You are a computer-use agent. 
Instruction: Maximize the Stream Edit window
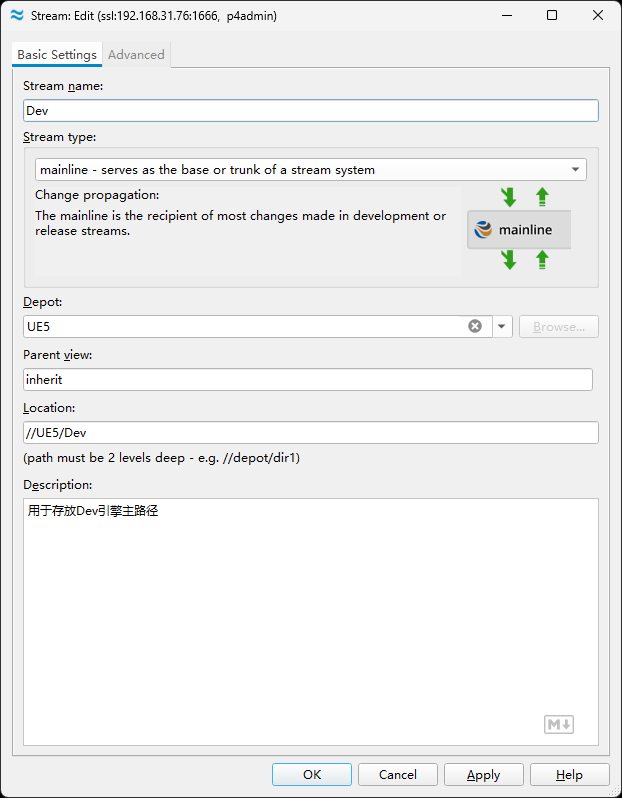pos(552,15)
